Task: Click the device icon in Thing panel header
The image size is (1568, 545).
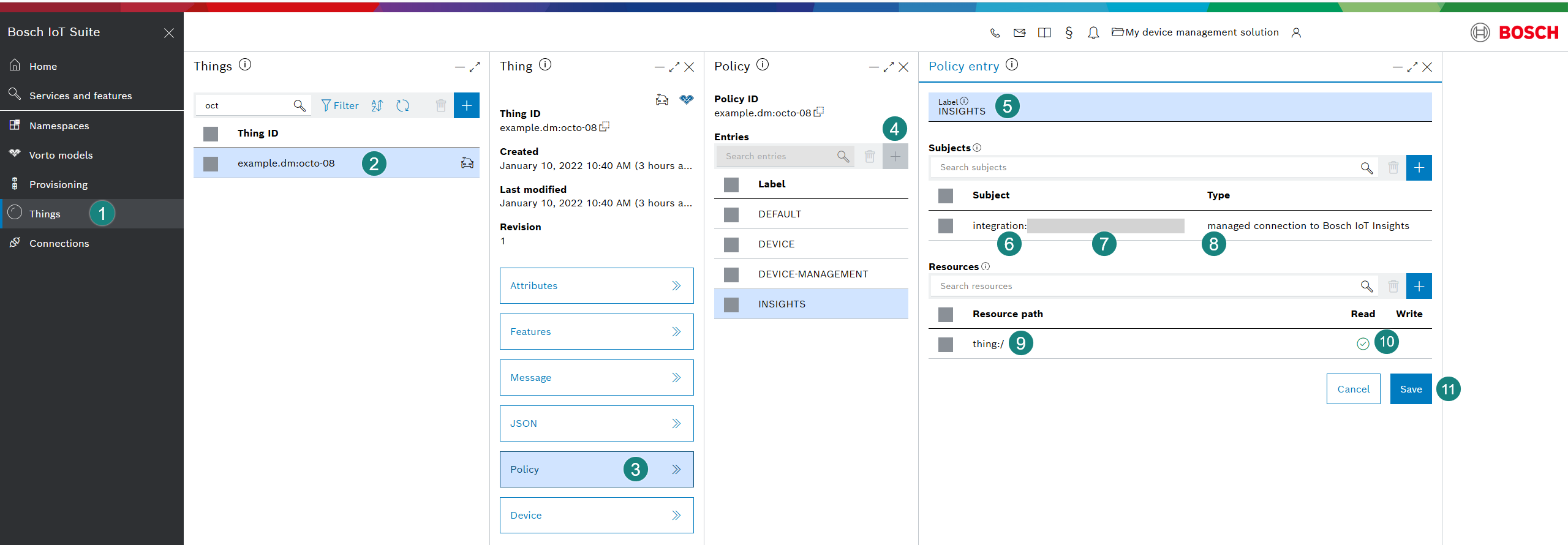Action: (662, 99)
